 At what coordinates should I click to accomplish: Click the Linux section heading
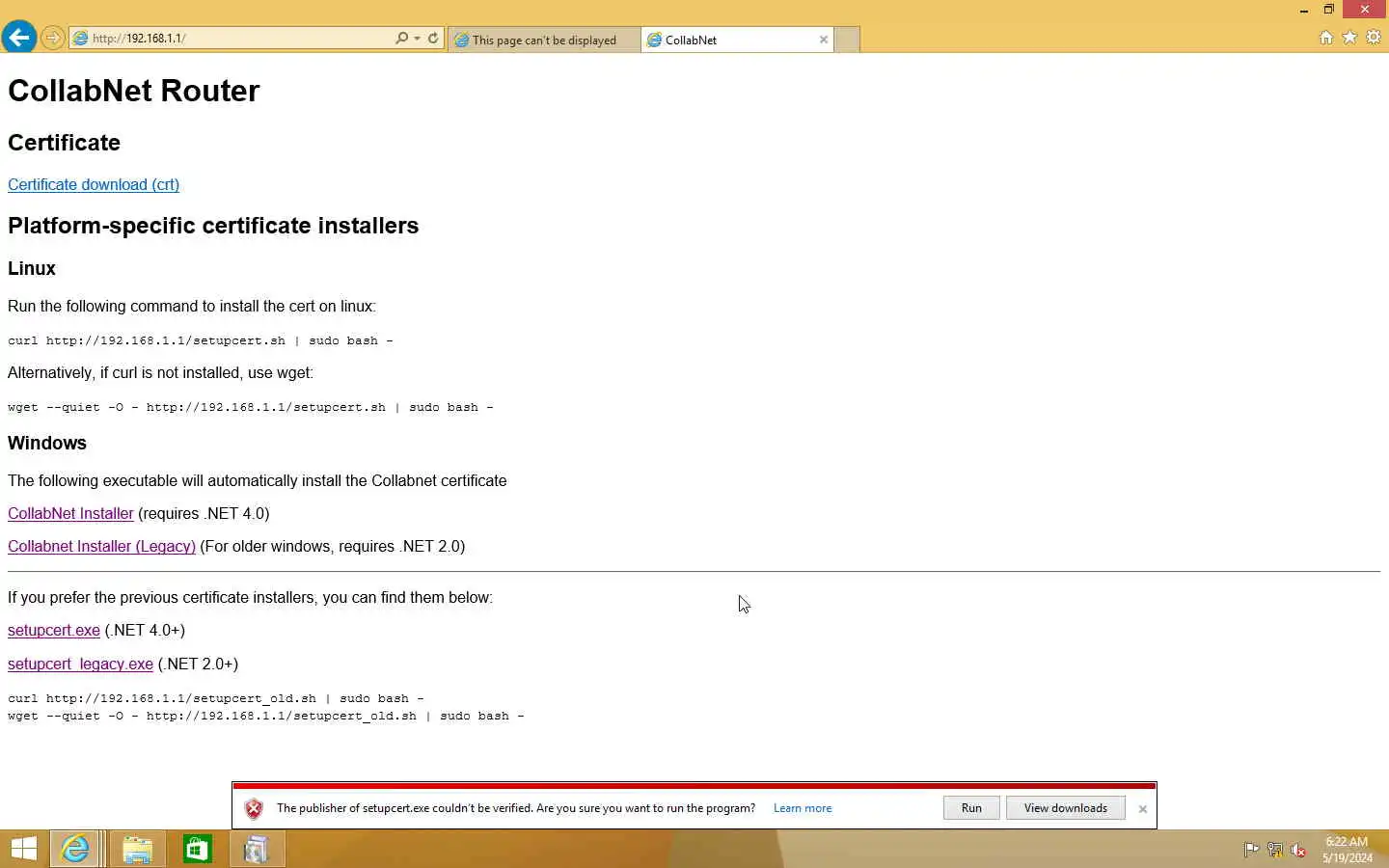coord(32,268)
